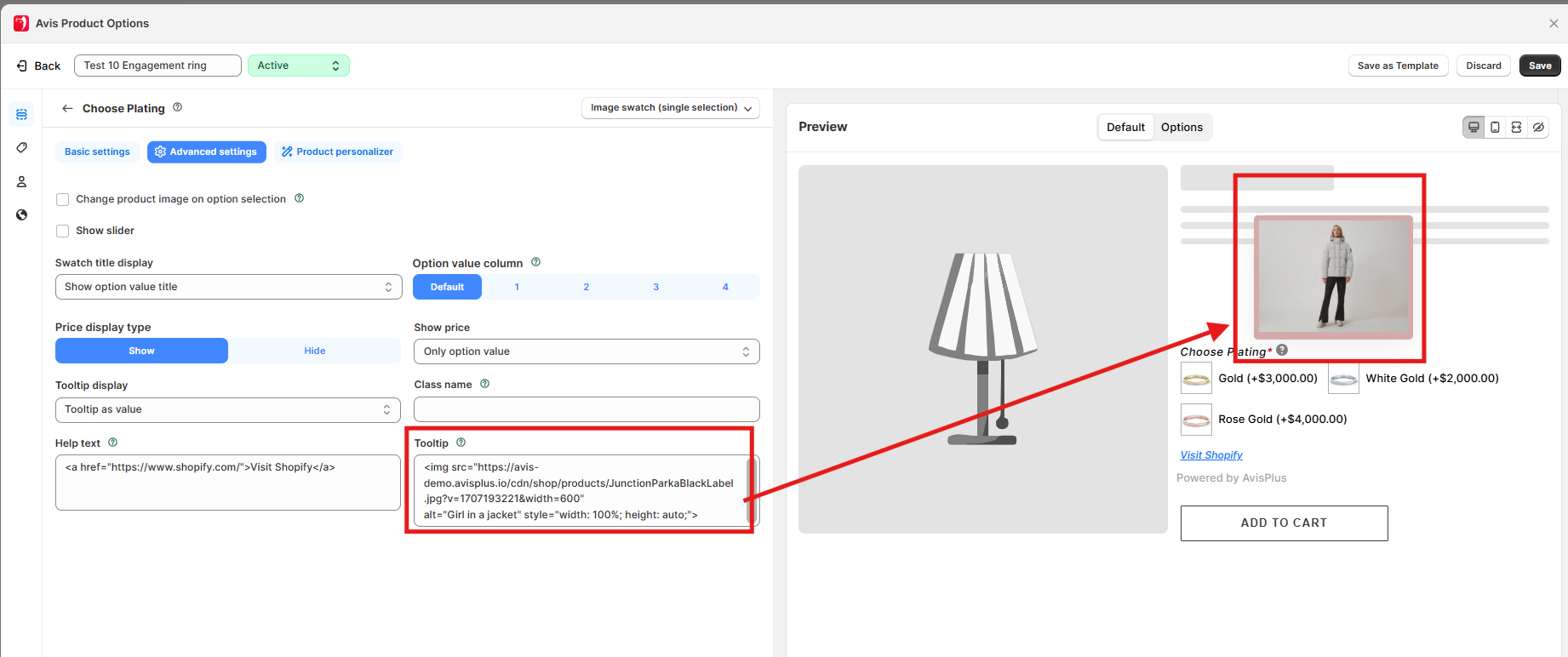The height and width of the screenshot is (657, 1568).
Task: Expand Image swatch single selection dropdown
Action: tap(671, 108)
